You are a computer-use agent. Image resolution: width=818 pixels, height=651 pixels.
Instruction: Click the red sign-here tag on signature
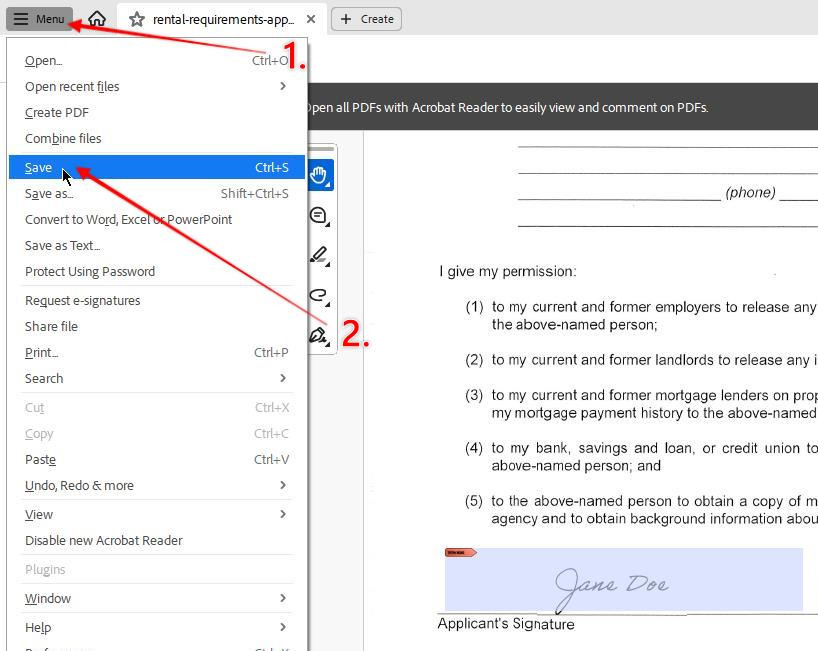460,552
